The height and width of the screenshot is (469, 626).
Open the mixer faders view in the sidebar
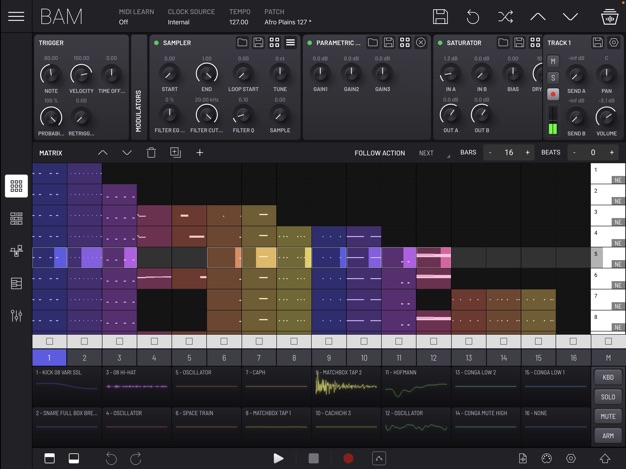pos(16,316)
